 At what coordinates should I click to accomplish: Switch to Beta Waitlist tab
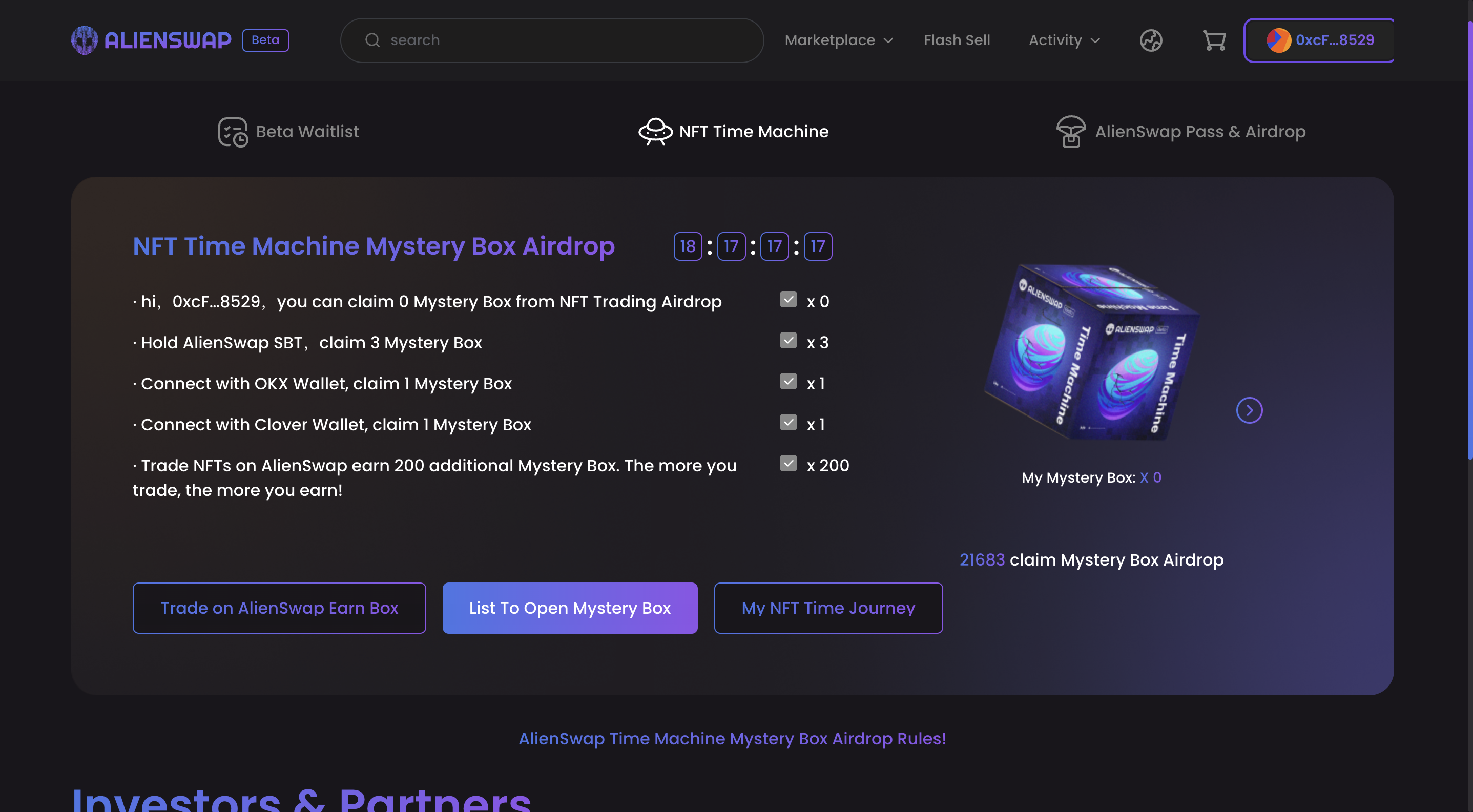click(288, 132)
